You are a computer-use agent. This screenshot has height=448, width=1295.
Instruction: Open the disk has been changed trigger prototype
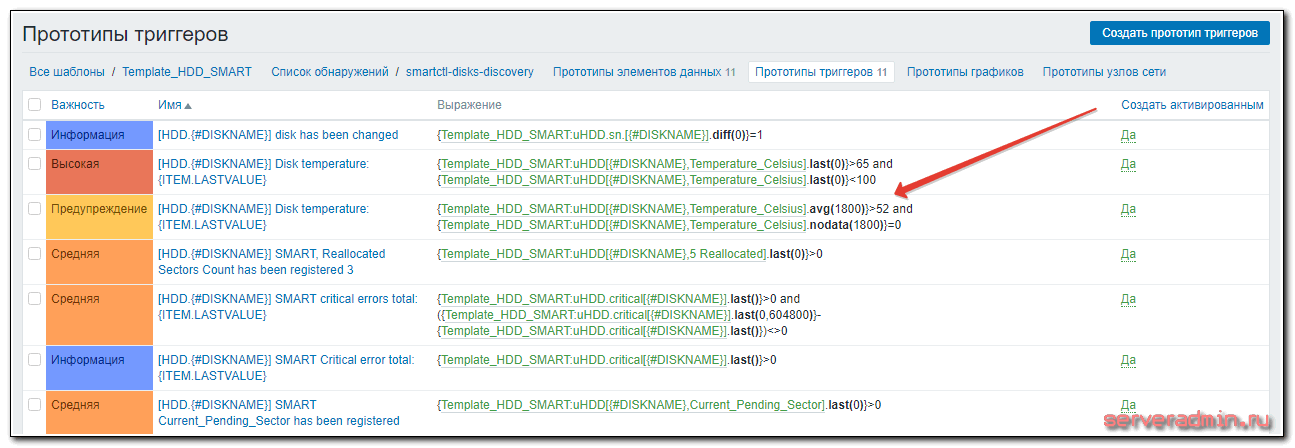click(278, 134)
